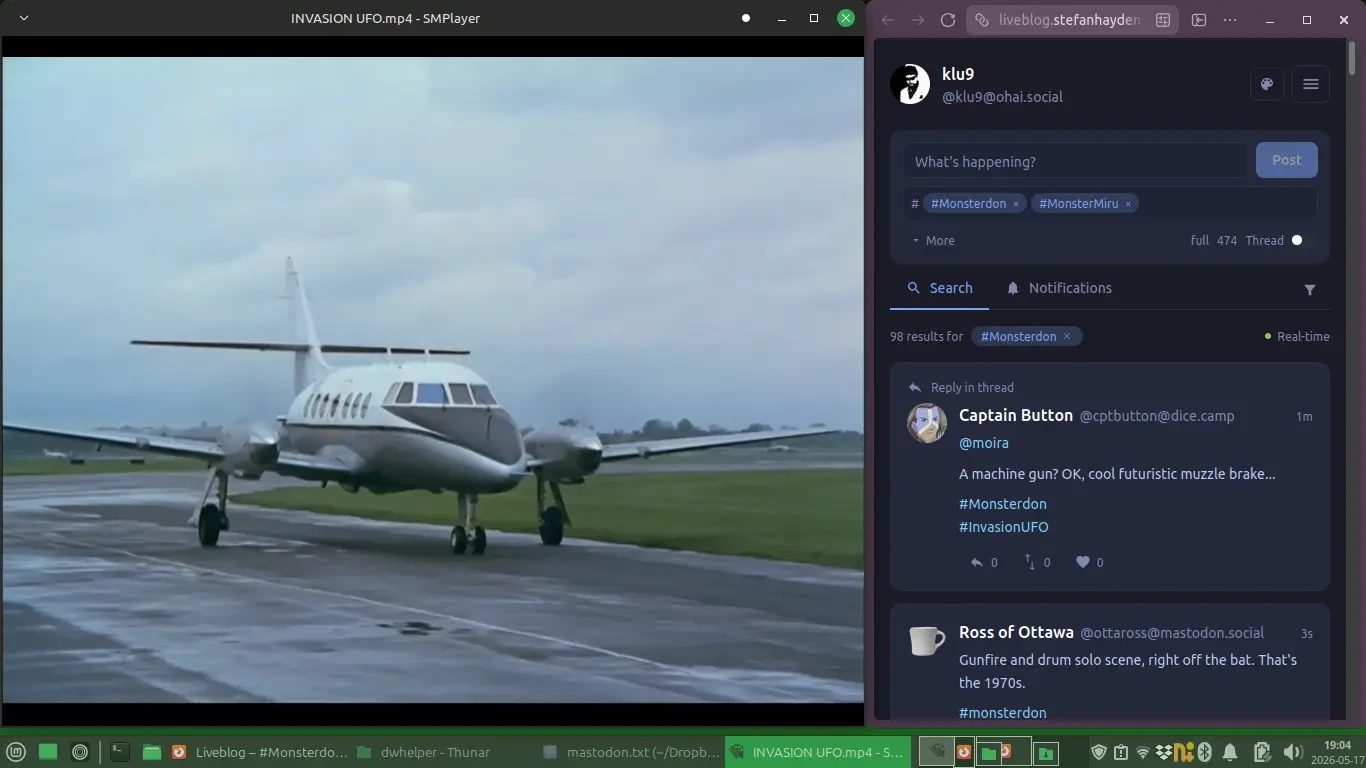Click the Real-time status indicator
Screen dimensions: 1366x768
1297,337
